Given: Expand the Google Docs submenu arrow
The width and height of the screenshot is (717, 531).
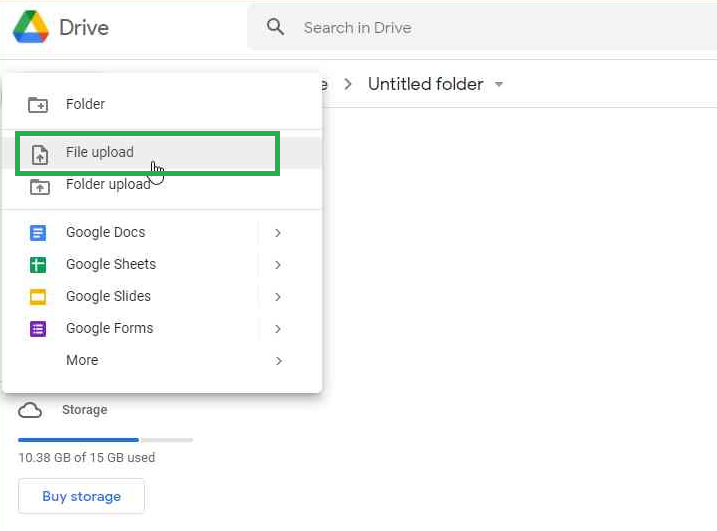Looking at the screenshot, I should pyautogui.click(x=278, y=233).
